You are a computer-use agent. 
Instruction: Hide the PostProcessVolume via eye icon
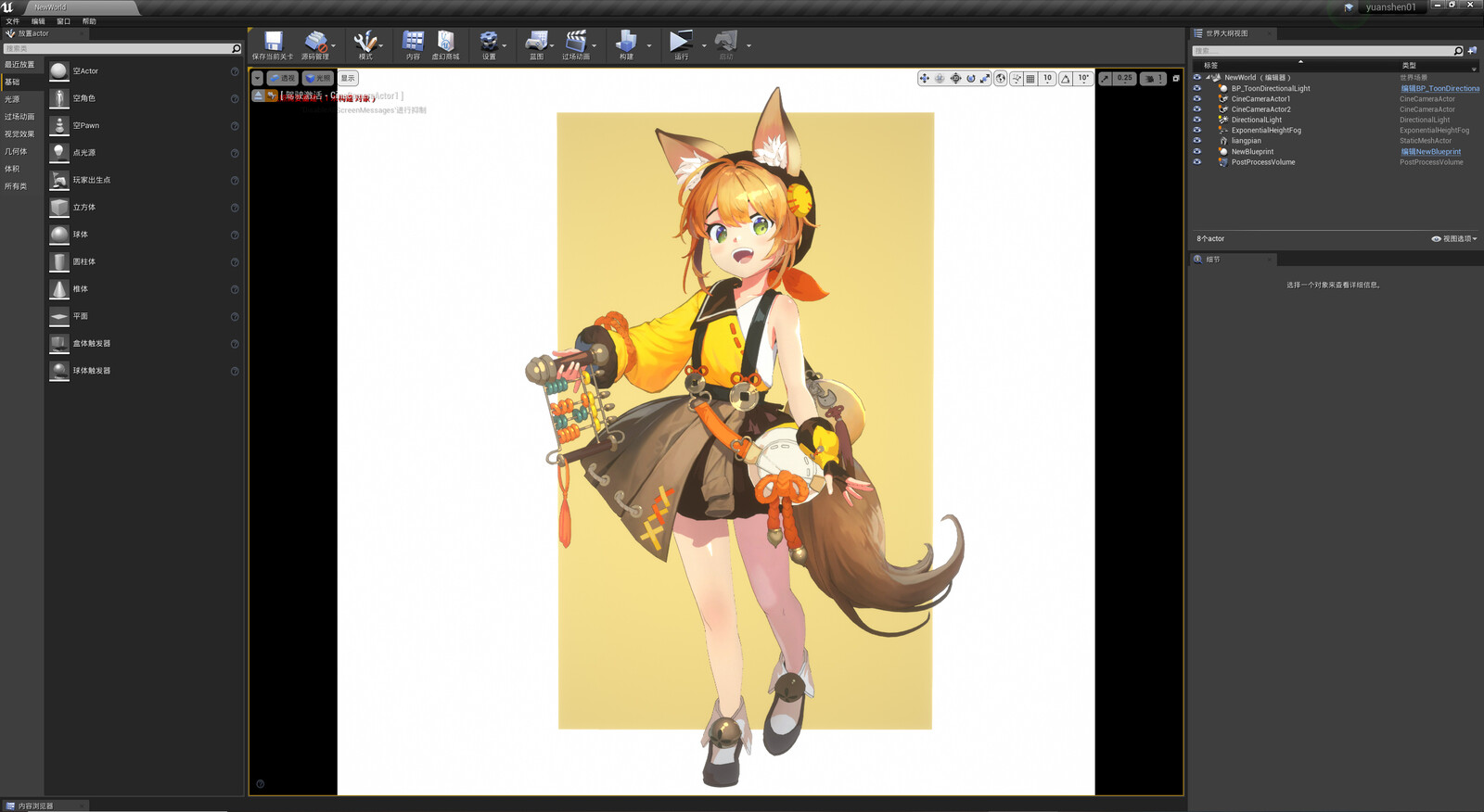click(1196, 162)
